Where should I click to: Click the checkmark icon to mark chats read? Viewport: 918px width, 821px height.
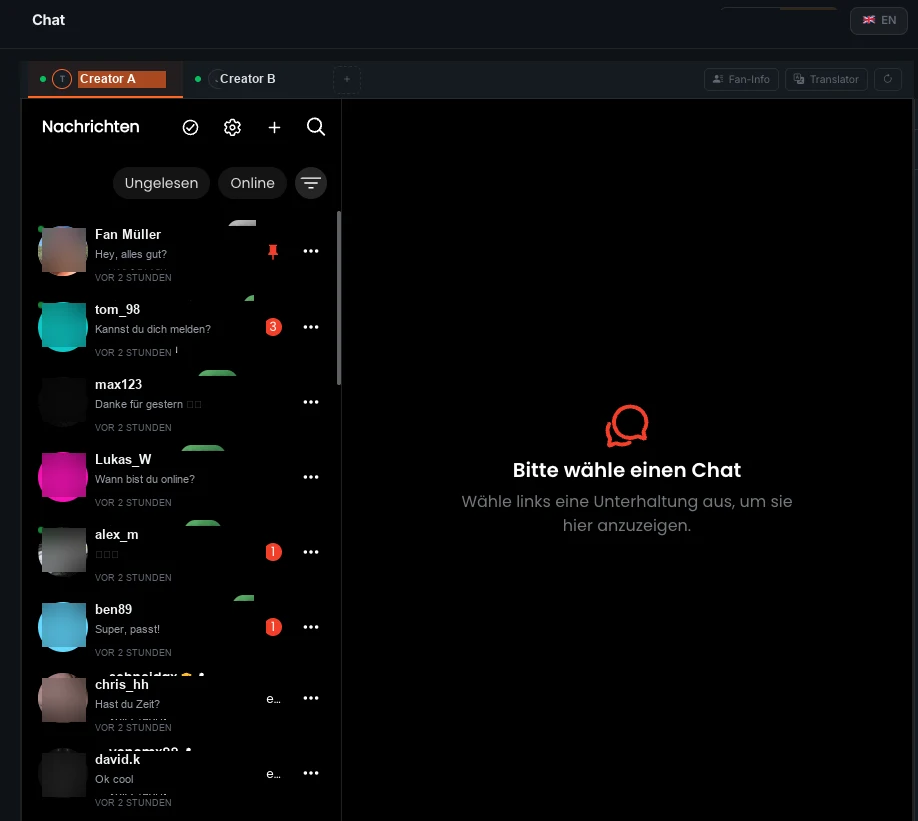190,127
